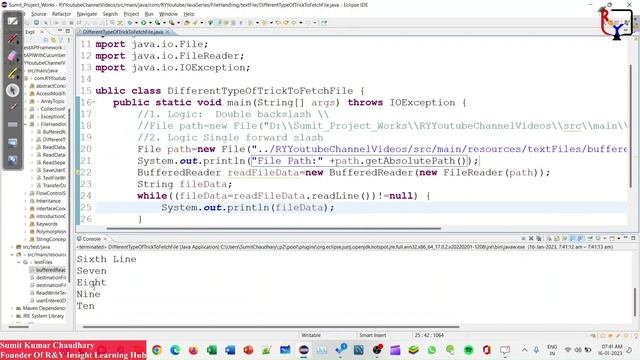Maximize the Console panel
640x360 pixels.
pos(633,238)
